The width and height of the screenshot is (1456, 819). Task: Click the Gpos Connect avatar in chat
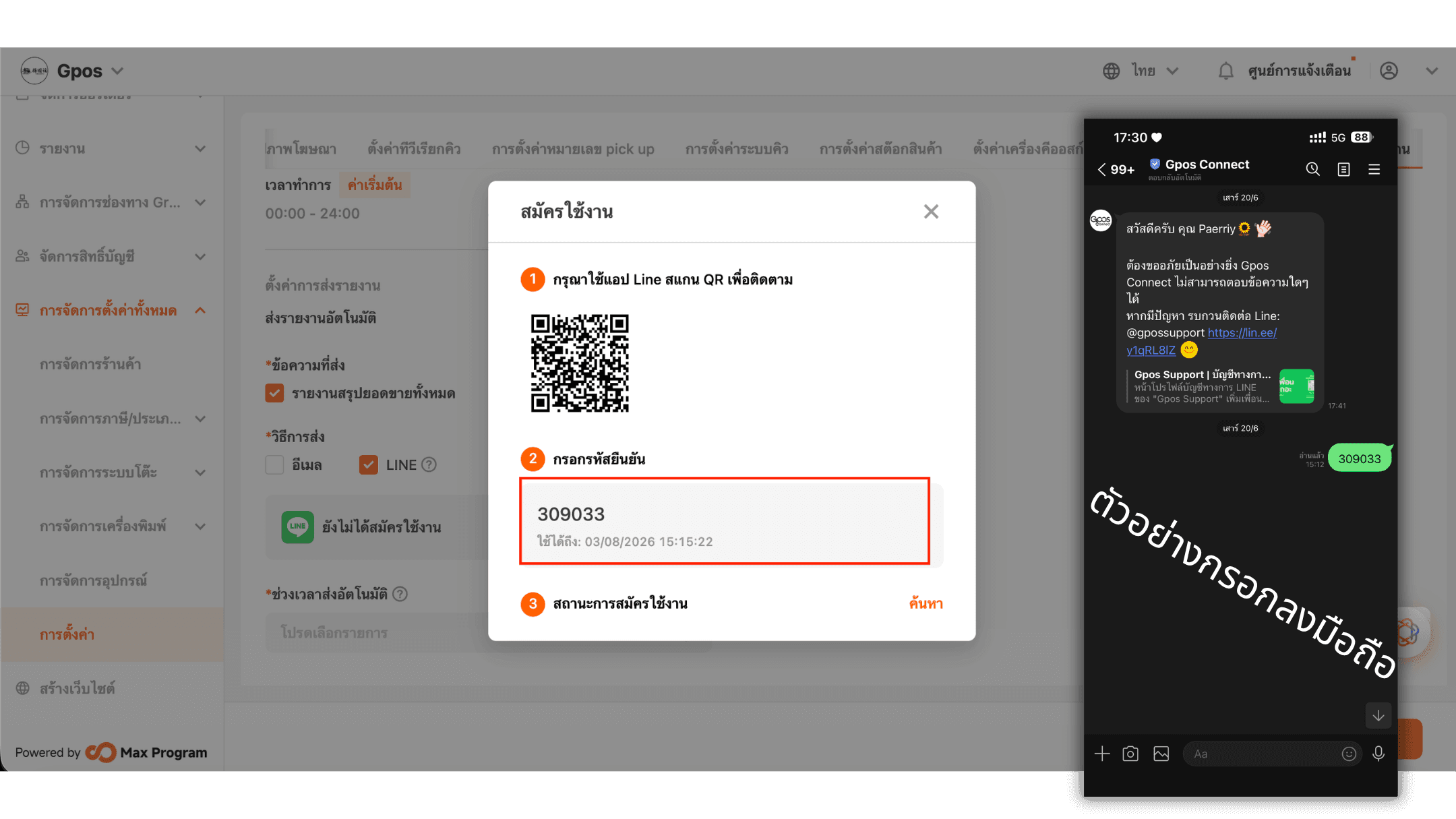1101,220
